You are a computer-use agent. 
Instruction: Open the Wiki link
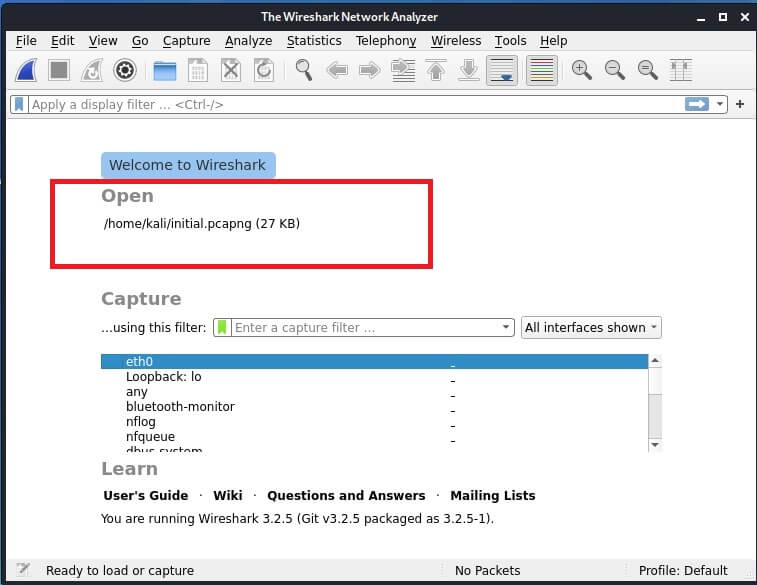pos(228,496)
